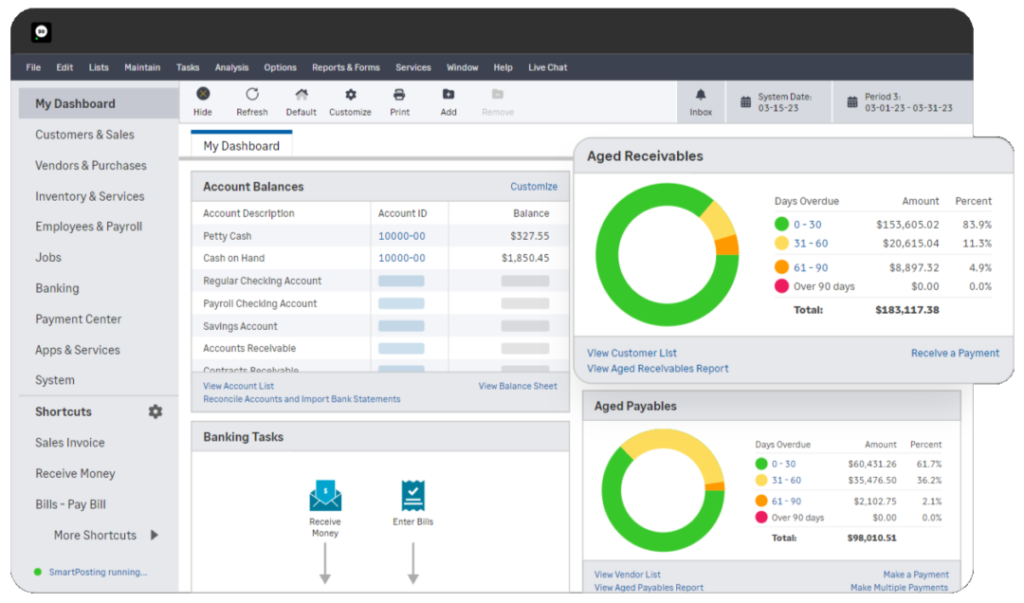Viewport: 1024px width, 603px height.
Task: Click Reconcile Accounts and Import Bank Statements
Action: (x=302, y=399)
